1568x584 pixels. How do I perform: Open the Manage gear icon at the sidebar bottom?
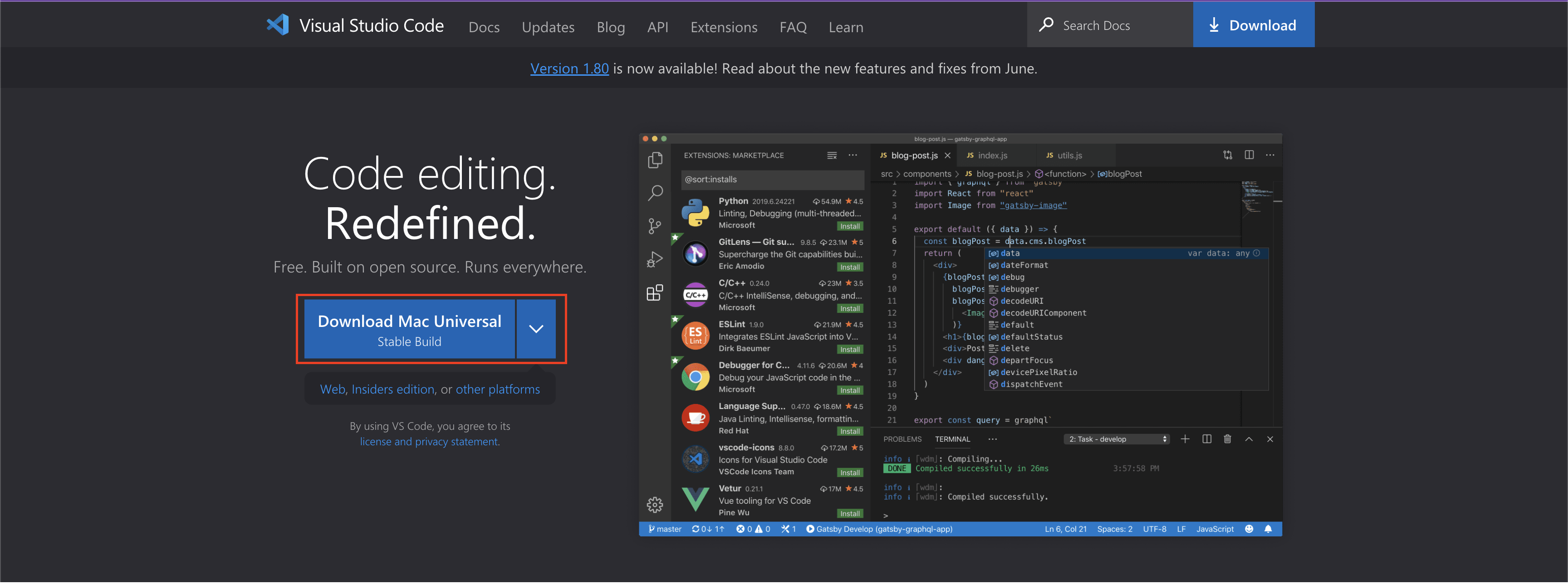point(655,505)
